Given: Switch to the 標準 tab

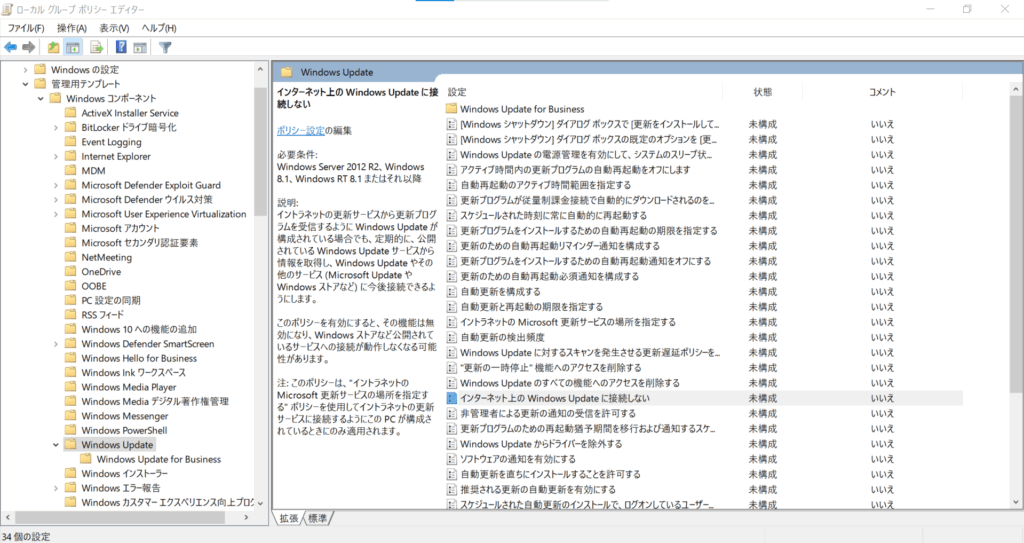Looking at the screenshot, I should (x=317, y=518).
